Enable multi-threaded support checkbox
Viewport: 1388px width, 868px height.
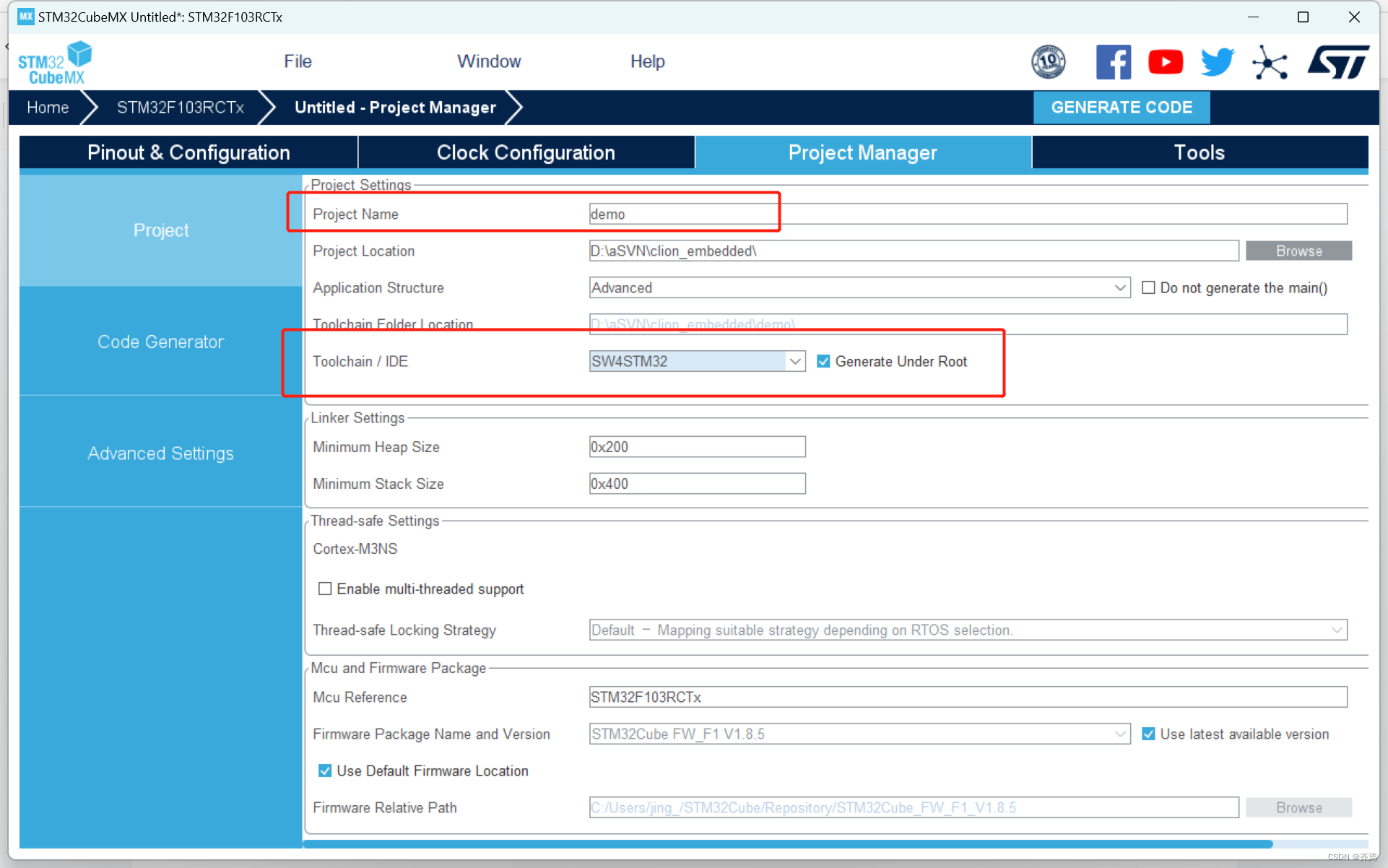point(325,589)
